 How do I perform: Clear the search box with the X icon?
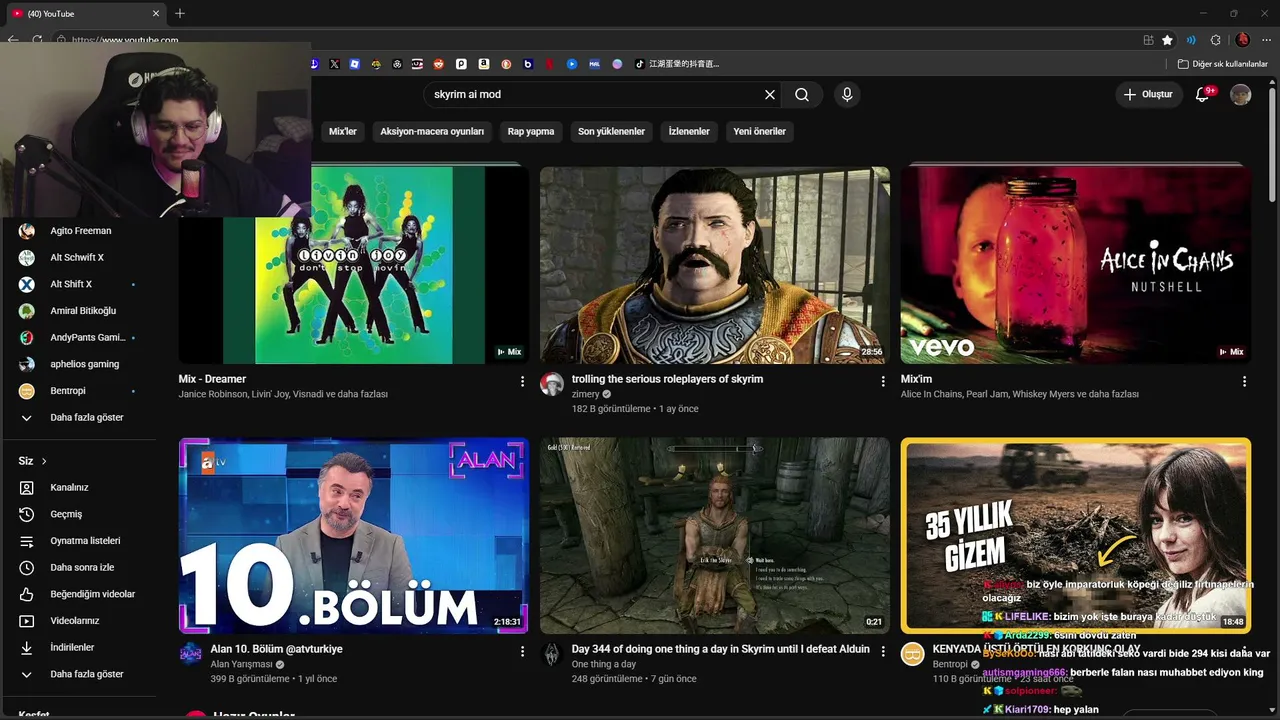[770, 95]
